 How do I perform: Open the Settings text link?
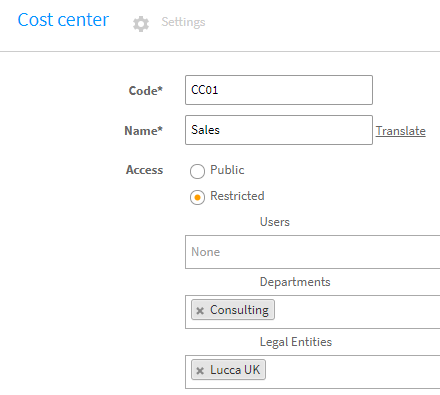pyautogui.click(x=183, y=22)
